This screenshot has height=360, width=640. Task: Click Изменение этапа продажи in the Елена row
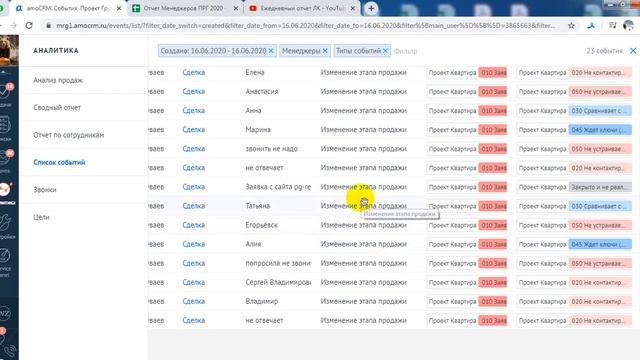click(363, 72)
